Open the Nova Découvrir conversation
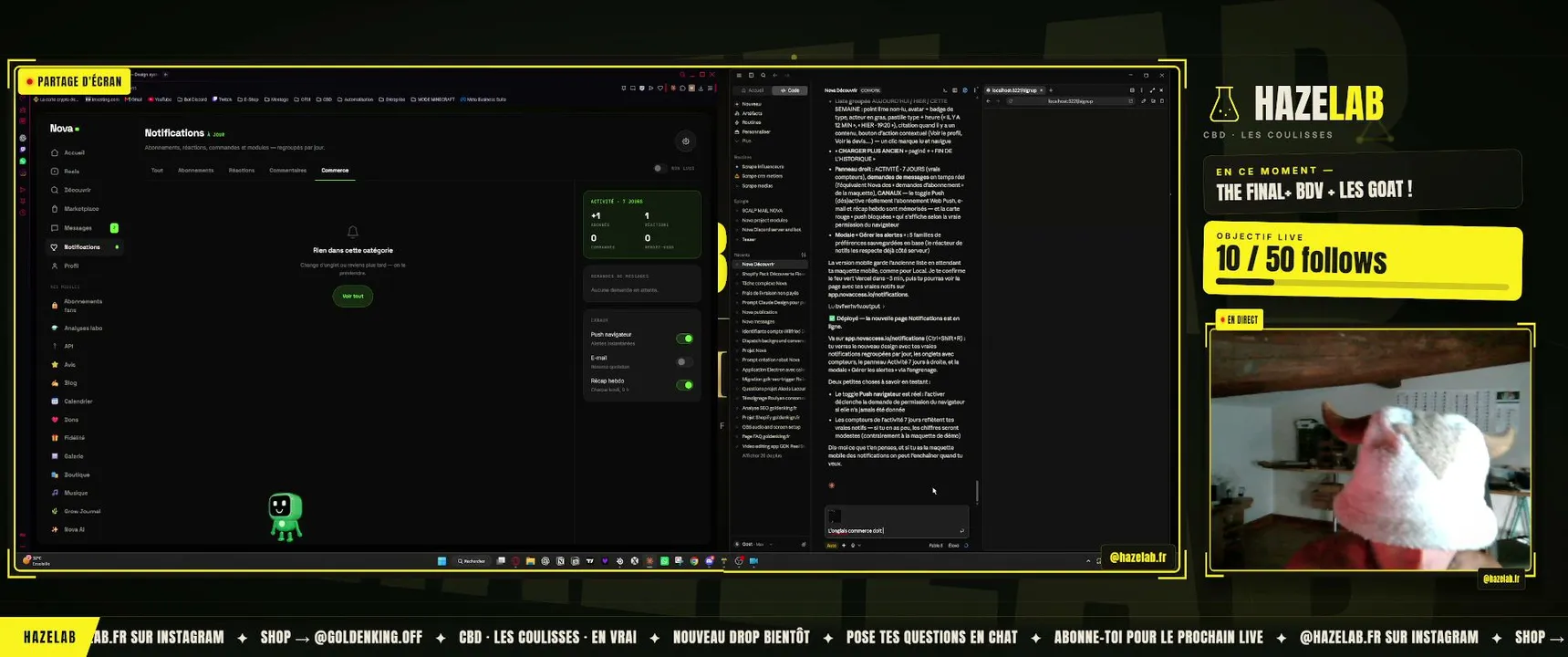The image size is (1568, 657). [x=771, y=265]
